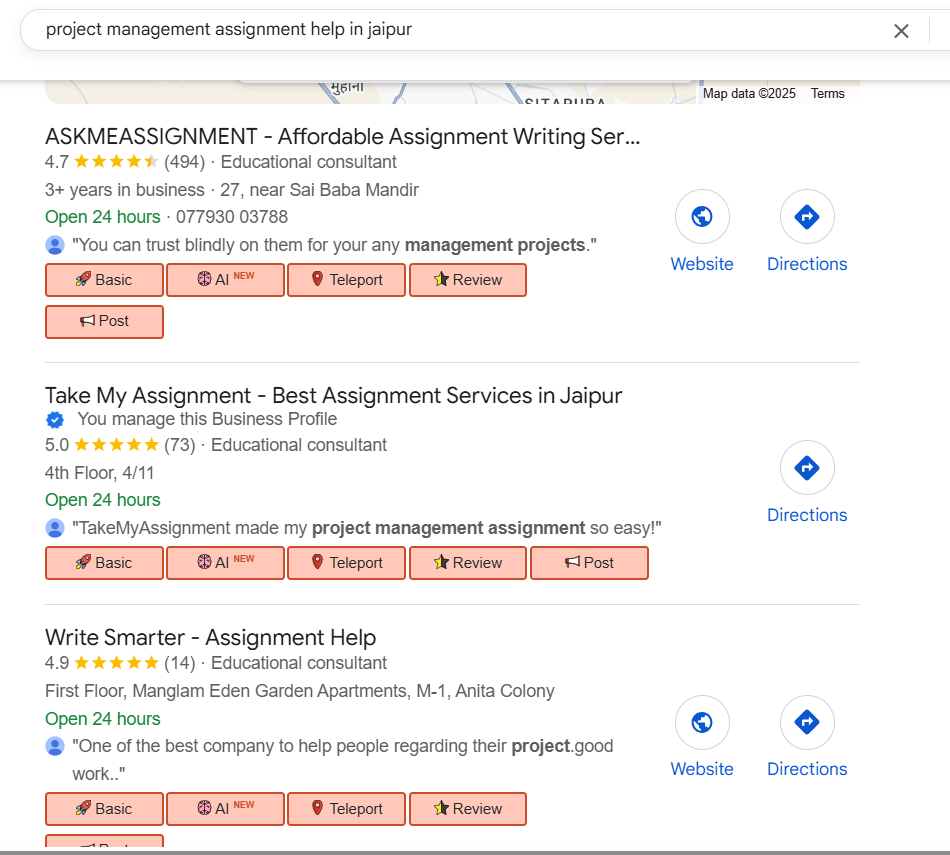Click Teleport button under Take My Assignment

point(346,563)
